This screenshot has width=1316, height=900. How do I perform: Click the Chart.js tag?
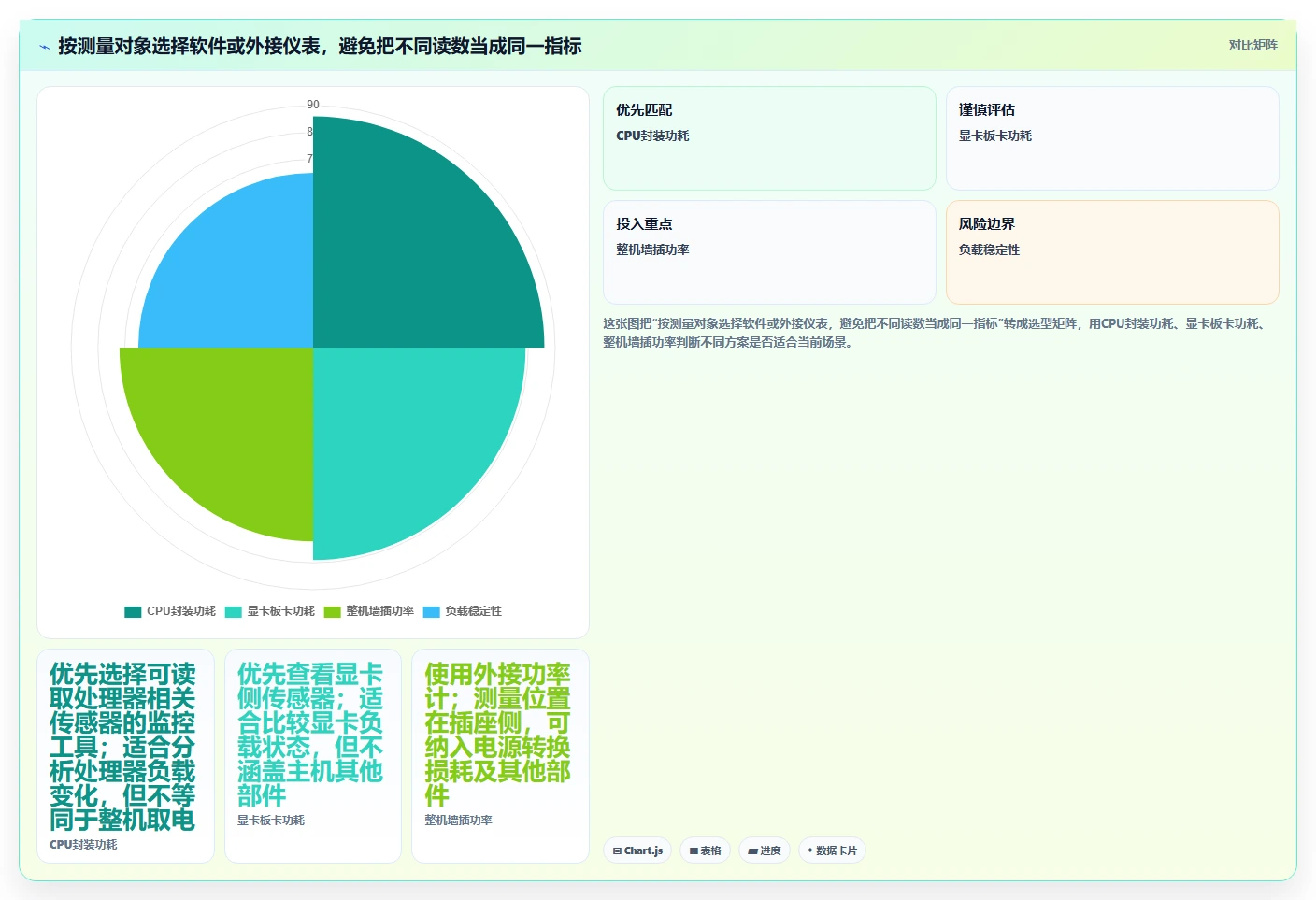tap(637, 850)
